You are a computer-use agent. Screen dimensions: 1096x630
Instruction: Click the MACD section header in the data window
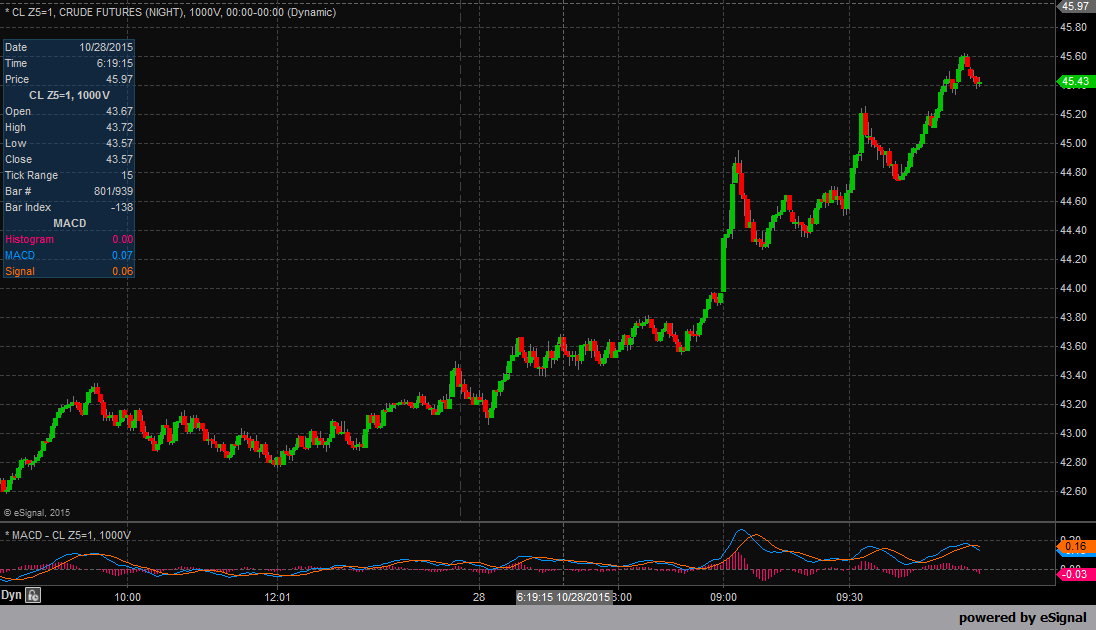point(68,224)
